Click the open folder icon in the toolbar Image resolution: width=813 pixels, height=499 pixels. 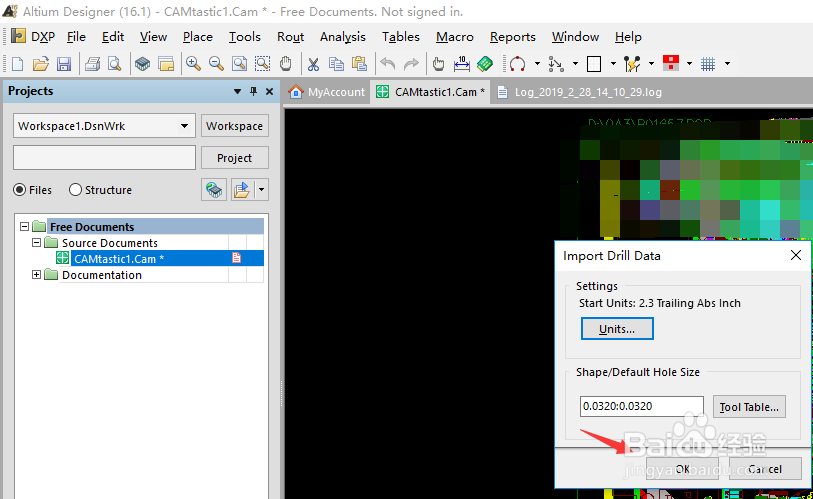(40, 64)
